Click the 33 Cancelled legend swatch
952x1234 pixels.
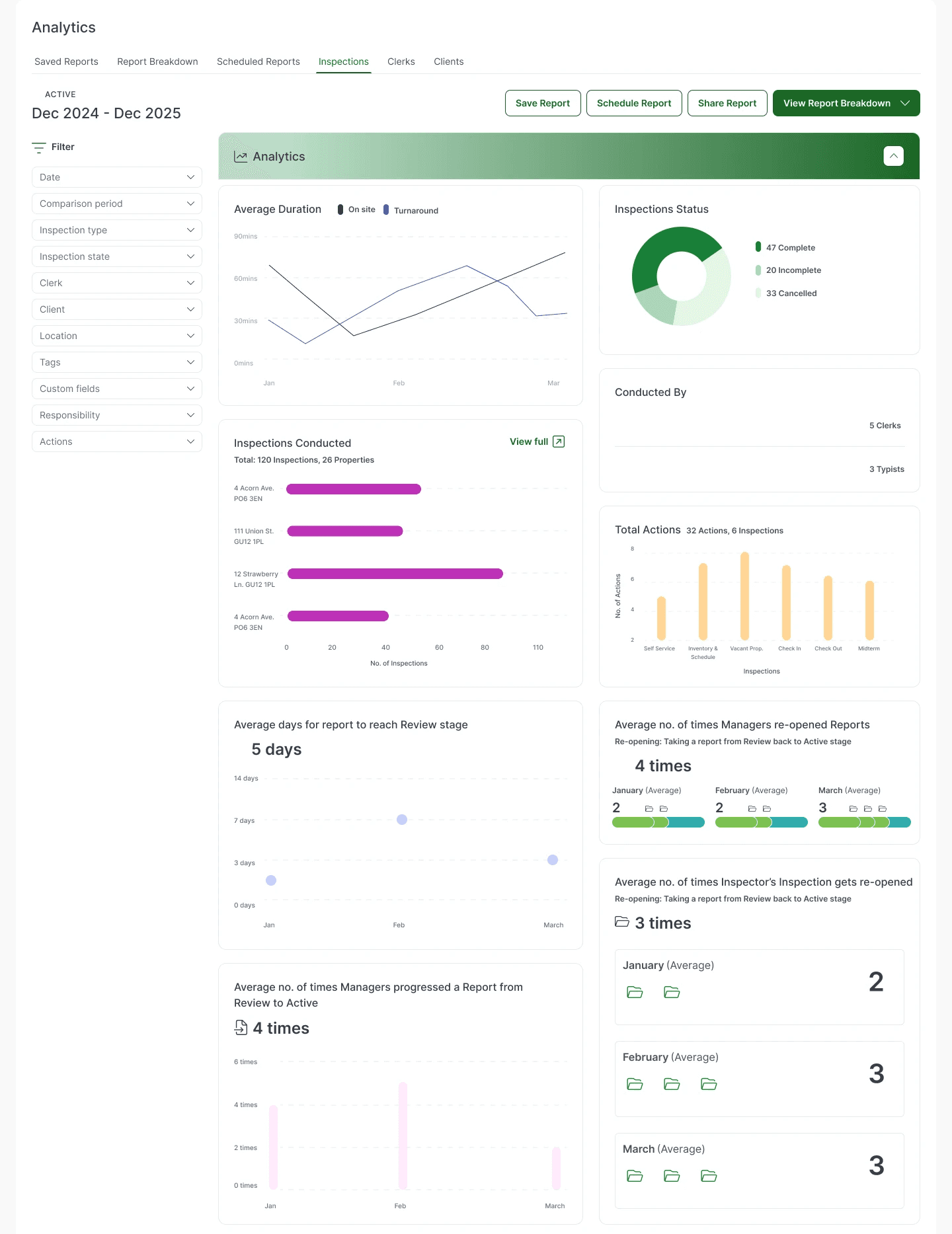[x=758, y=293]
